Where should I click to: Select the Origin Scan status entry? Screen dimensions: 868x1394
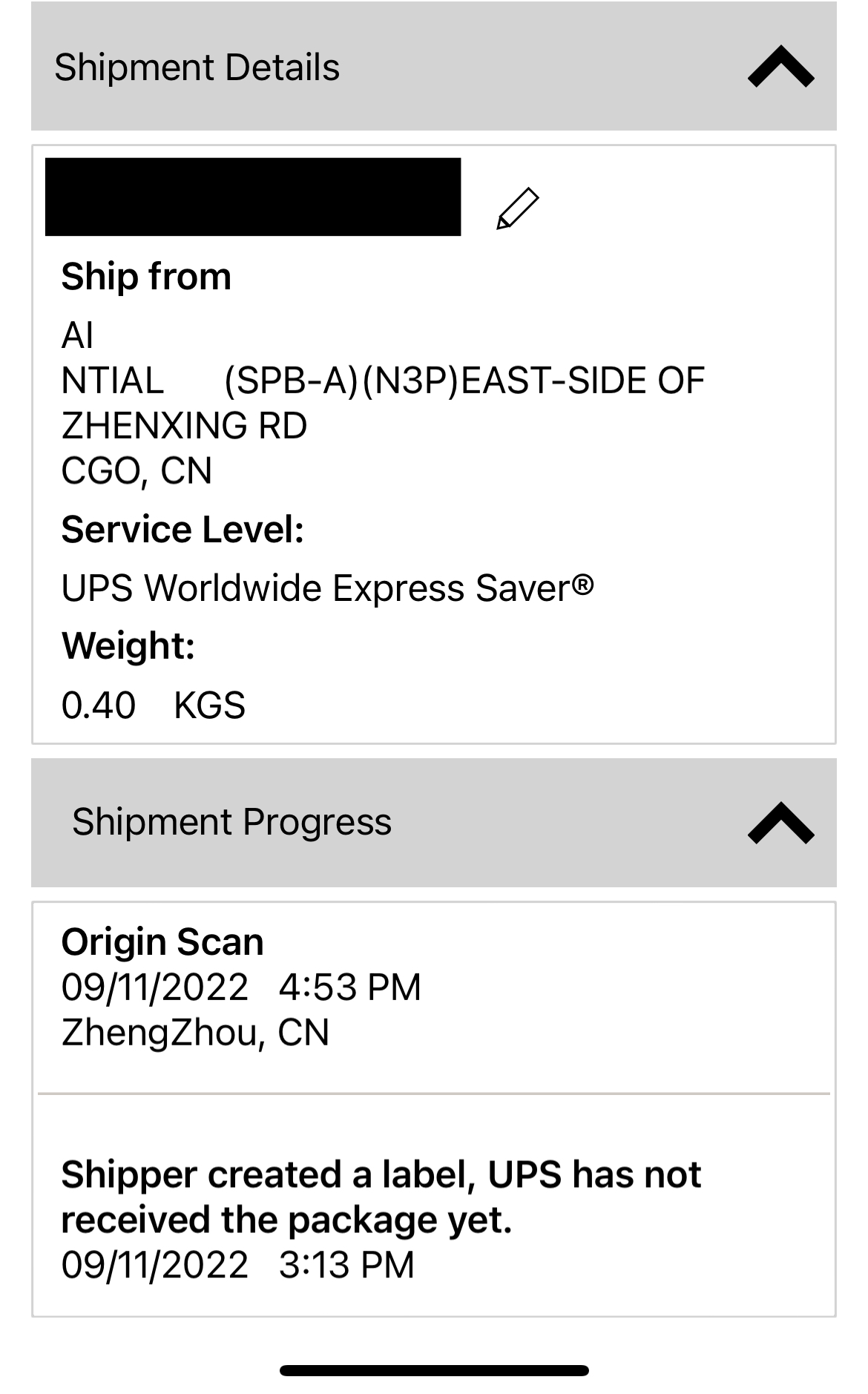(x=162, y=942)
